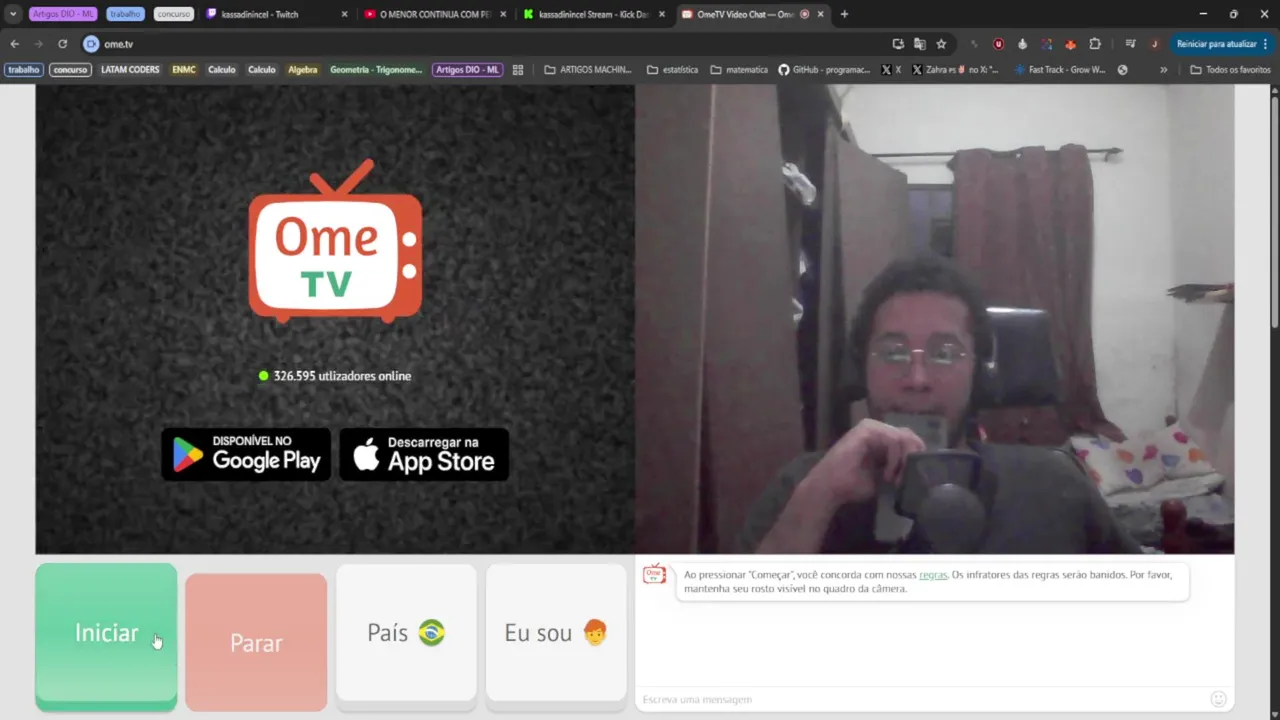The width and height of the screenshot is (1280, 720).
Task: Click the ome.tv address bar
Action: tap(480, 44)
